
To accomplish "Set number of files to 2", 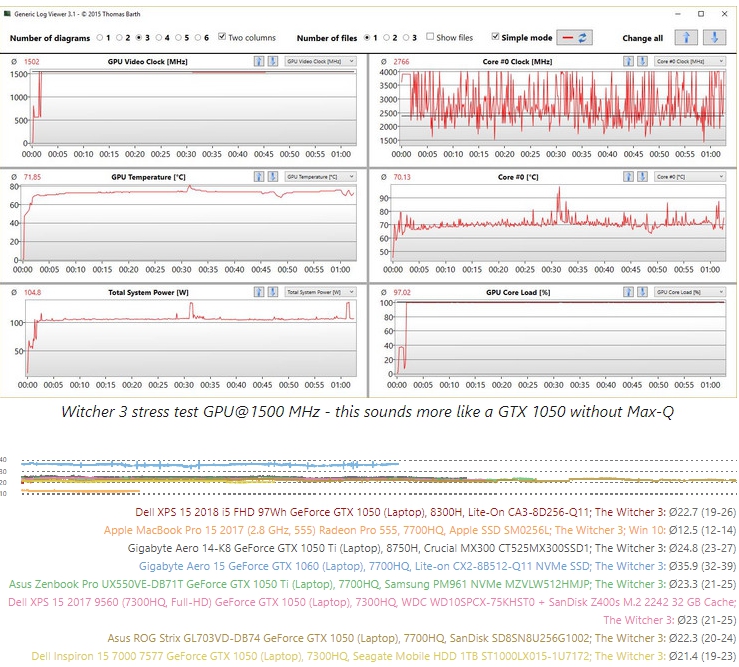I will pos(386,38).
